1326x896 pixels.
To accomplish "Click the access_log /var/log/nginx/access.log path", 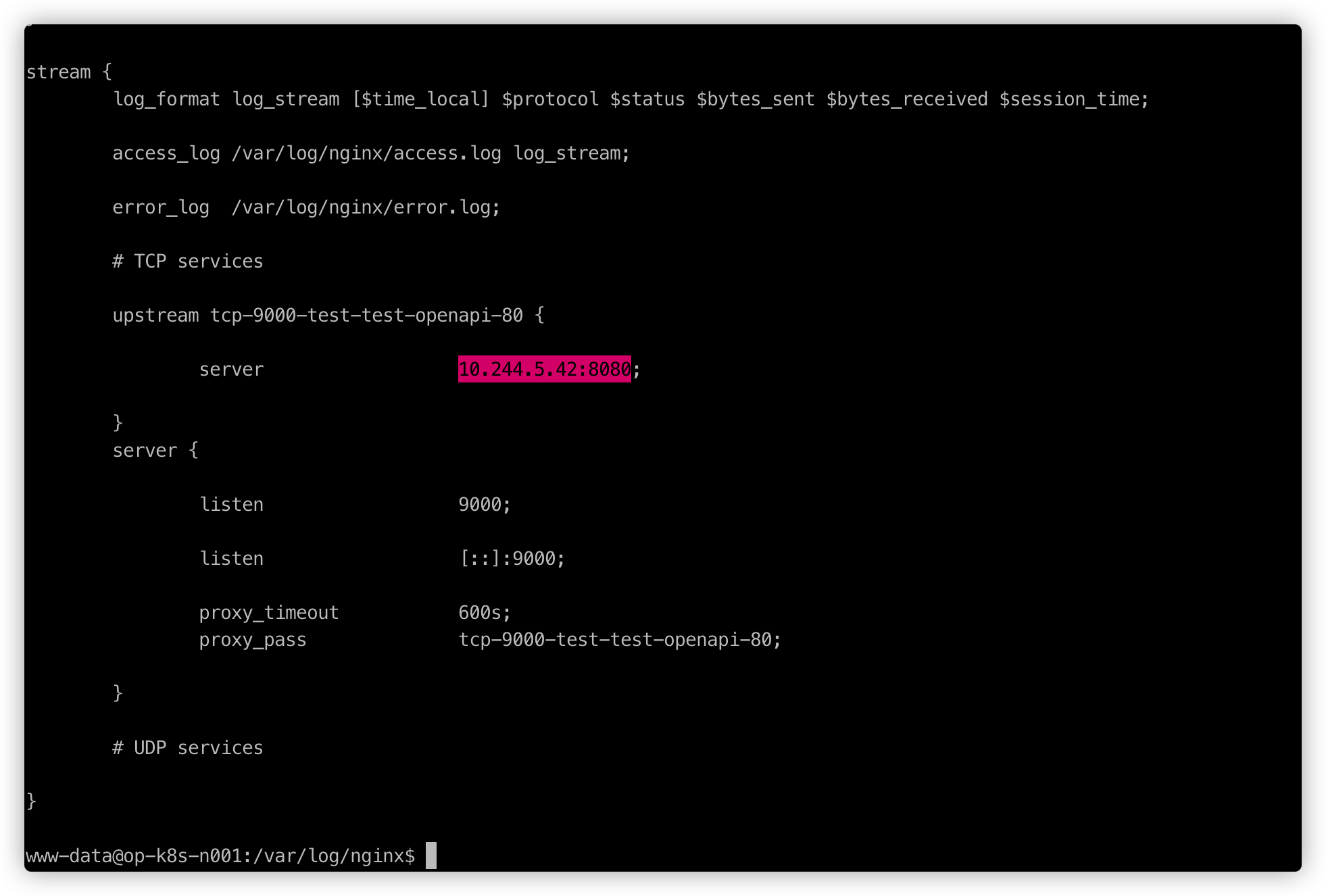I will 366,153.
